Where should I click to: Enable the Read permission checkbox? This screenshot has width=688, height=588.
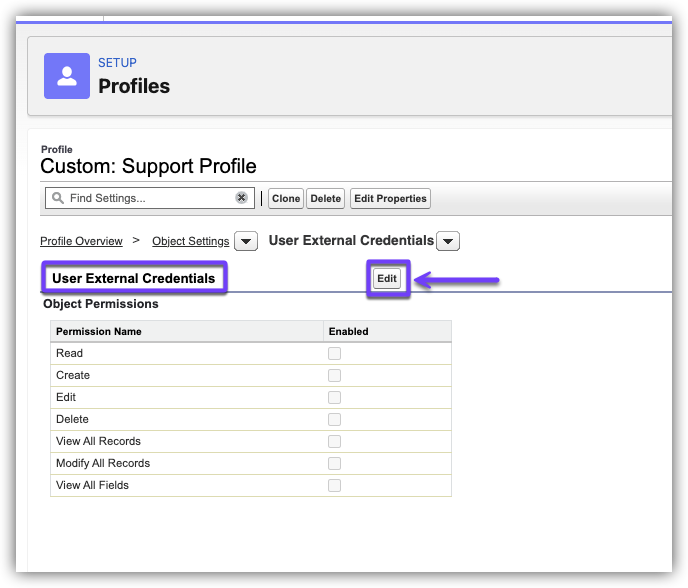coord(335,353)
